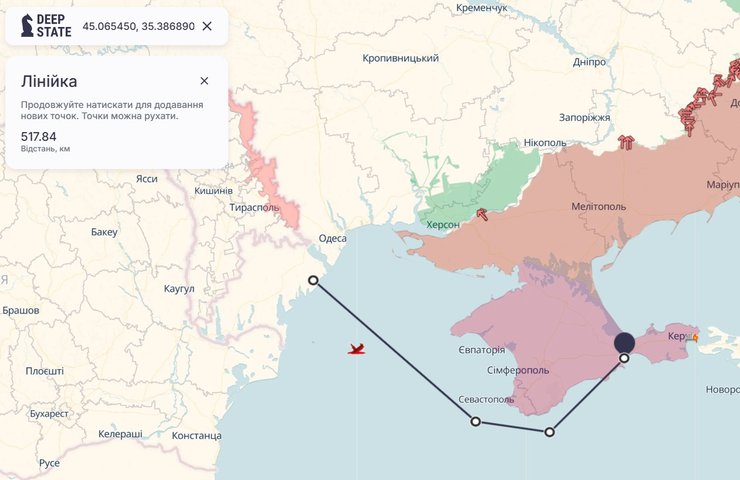Viewport: 740px width, 480px height.
Task: Click the red attack arrow near Херсон
Action: [x=482, y=214]
